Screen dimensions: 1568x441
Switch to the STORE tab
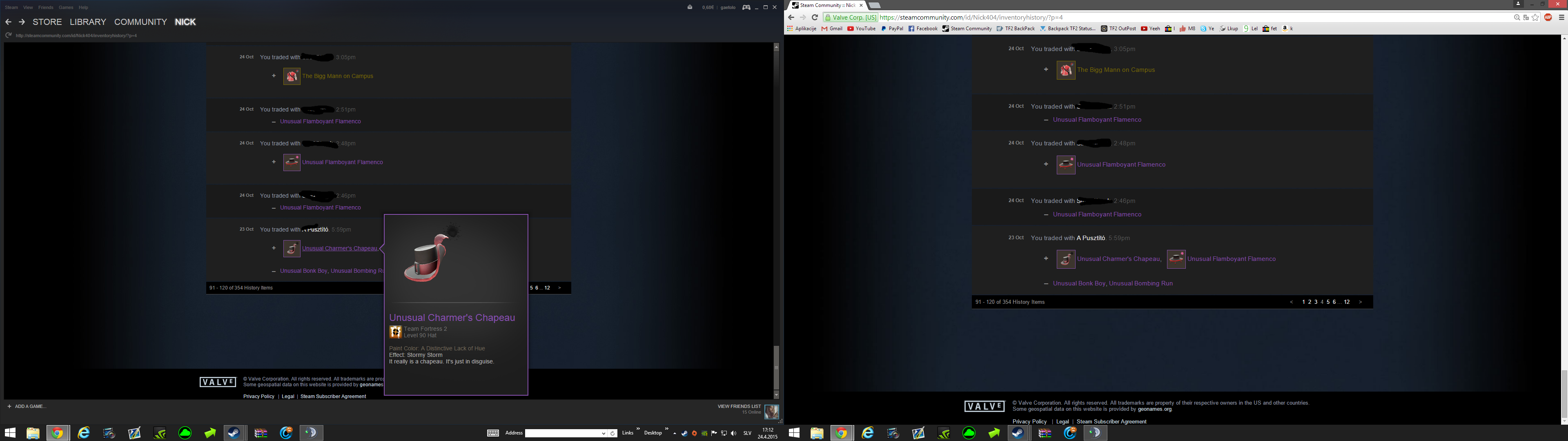click(47, 22)
